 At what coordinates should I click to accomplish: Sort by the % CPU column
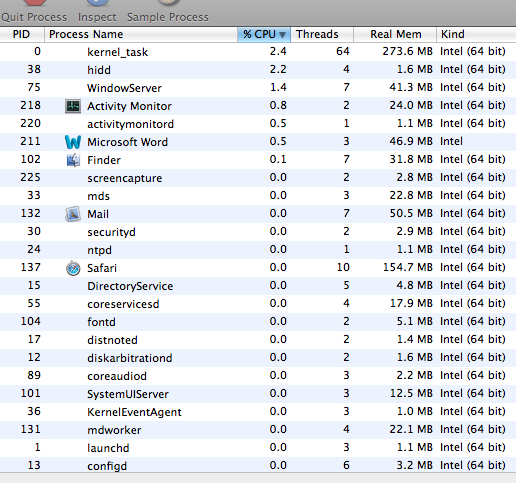(264, 34)
